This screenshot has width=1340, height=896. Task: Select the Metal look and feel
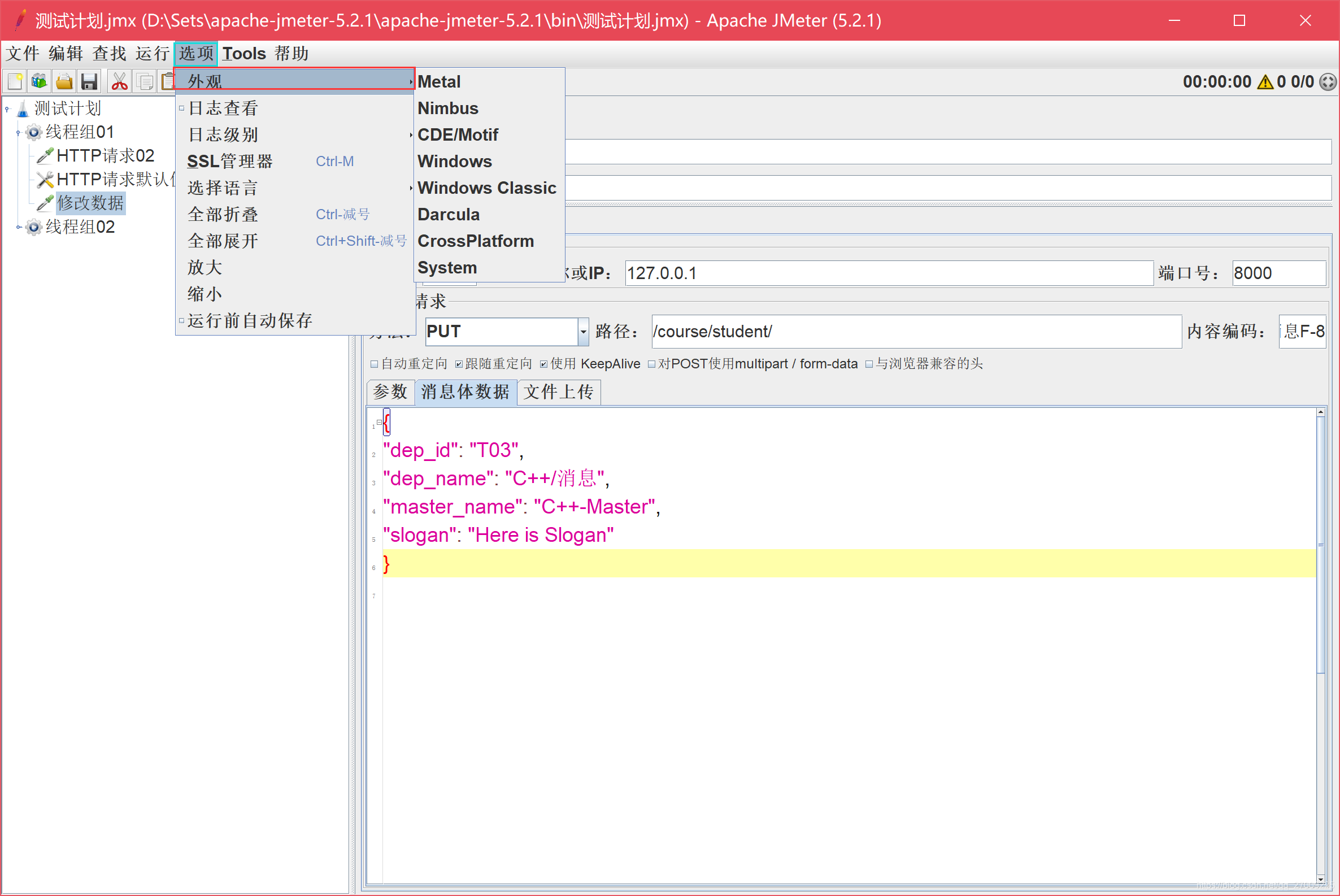click(x=490, y=82)
